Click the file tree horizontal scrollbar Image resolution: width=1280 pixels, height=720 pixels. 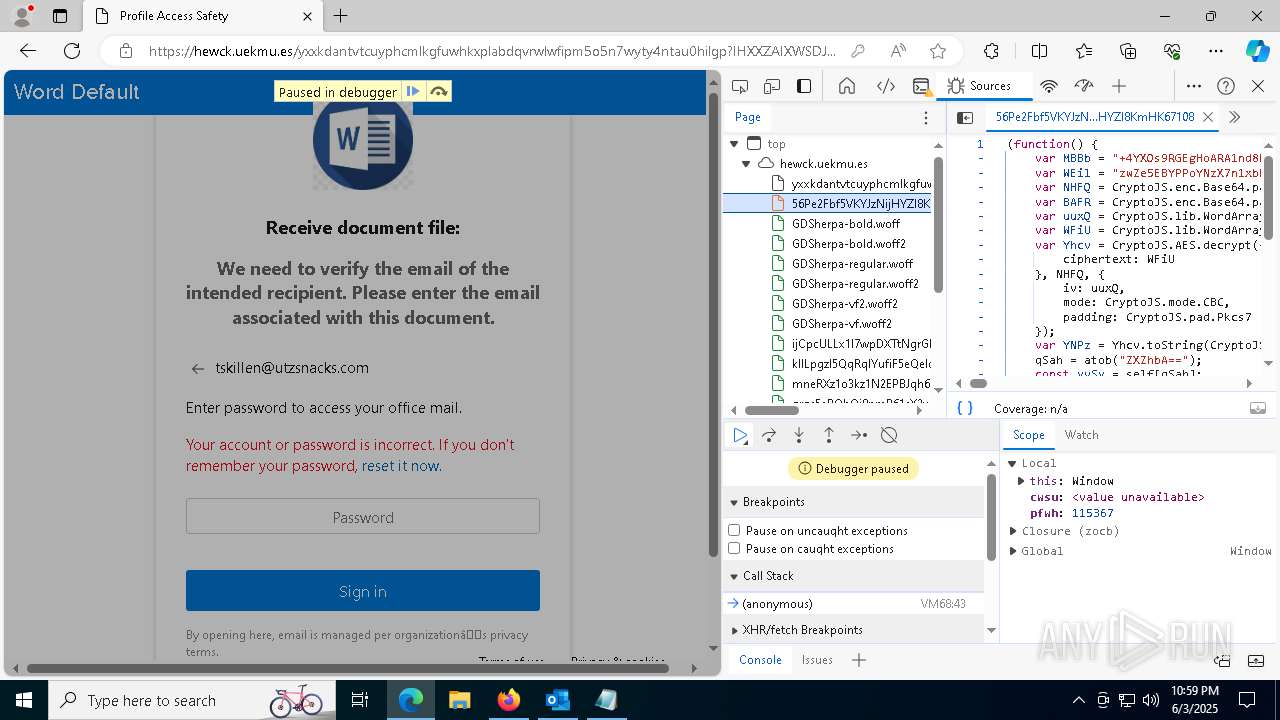tap(771, 410)
